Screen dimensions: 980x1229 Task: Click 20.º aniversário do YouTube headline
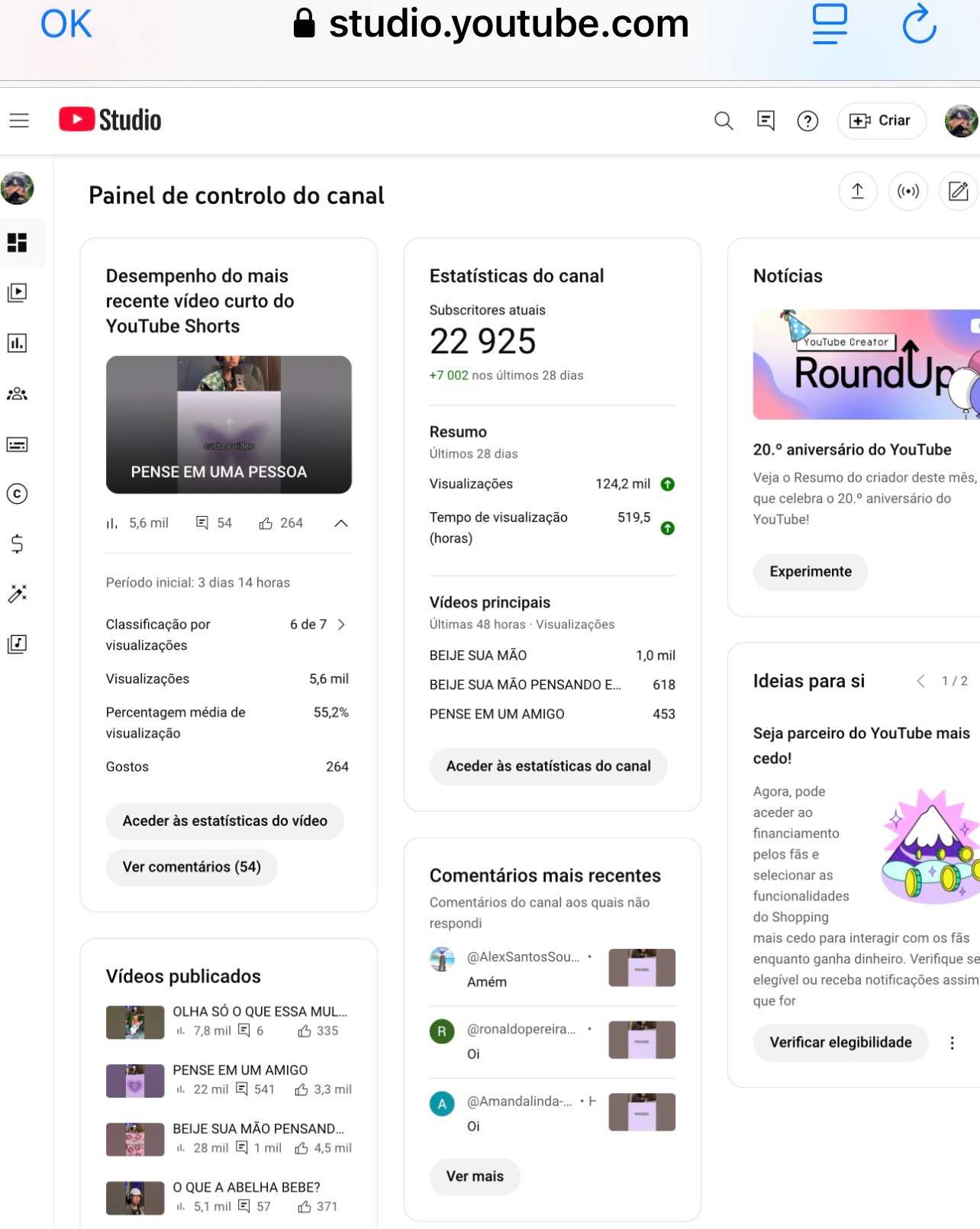coord(852,450)
